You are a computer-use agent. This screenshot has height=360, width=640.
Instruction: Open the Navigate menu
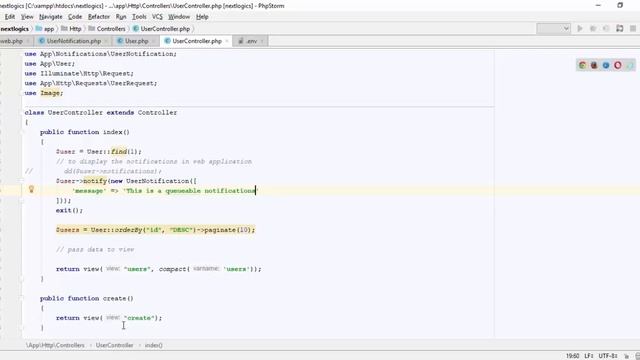51,17
